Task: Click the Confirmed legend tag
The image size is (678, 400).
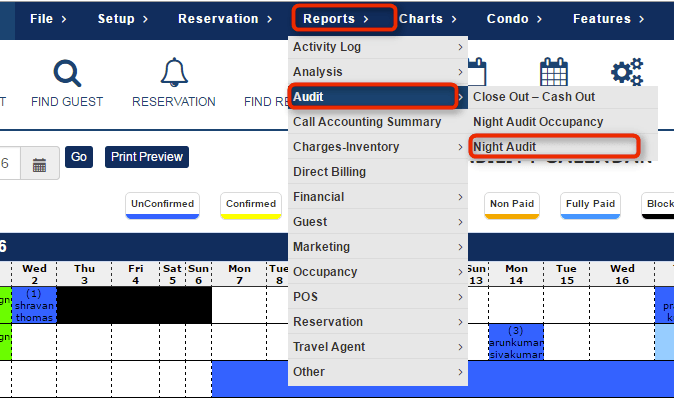Action: pyautogui.click(x=251, y=205)
